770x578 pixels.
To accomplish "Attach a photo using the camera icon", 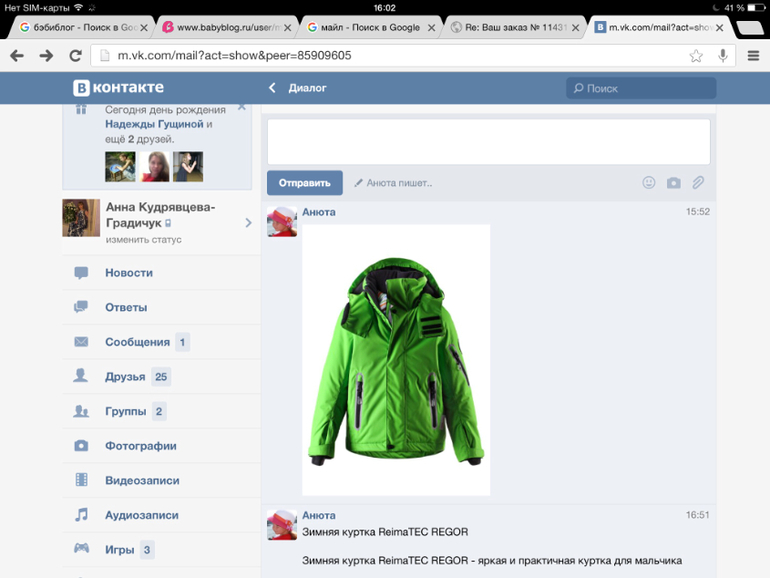I will [673, 183].
